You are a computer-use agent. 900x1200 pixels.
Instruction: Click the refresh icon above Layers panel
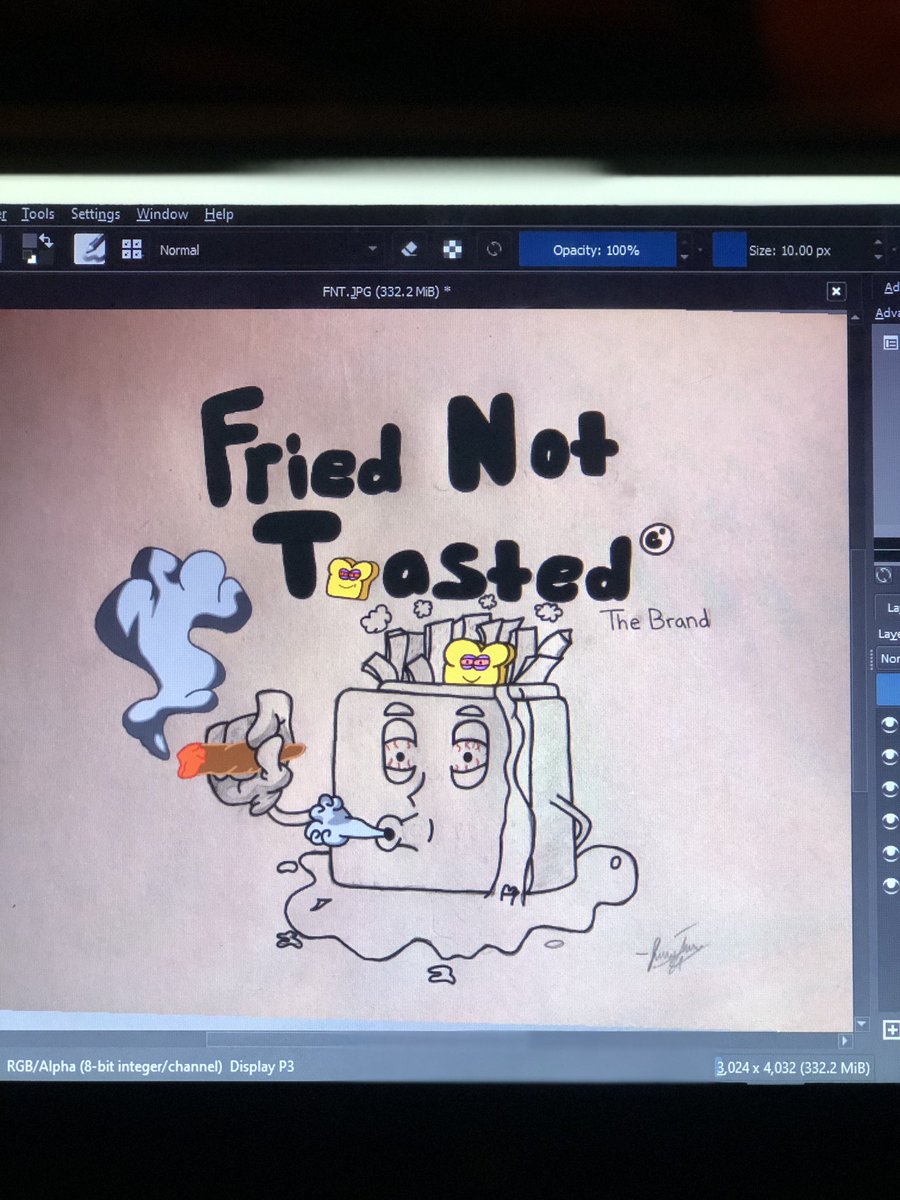coord(883,575)
